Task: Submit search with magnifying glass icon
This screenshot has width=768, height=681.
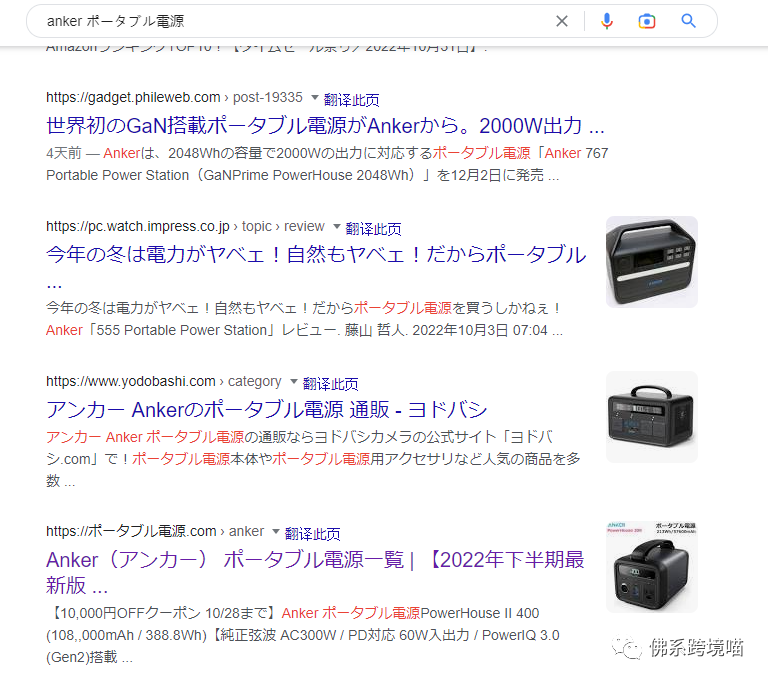Action: click(688, 21)
